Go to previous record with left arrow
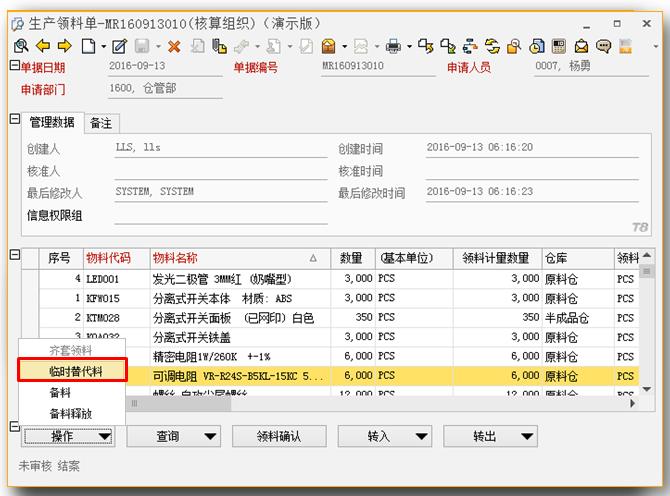The height and width of the screenshot is (496, 670). (43, 45)
